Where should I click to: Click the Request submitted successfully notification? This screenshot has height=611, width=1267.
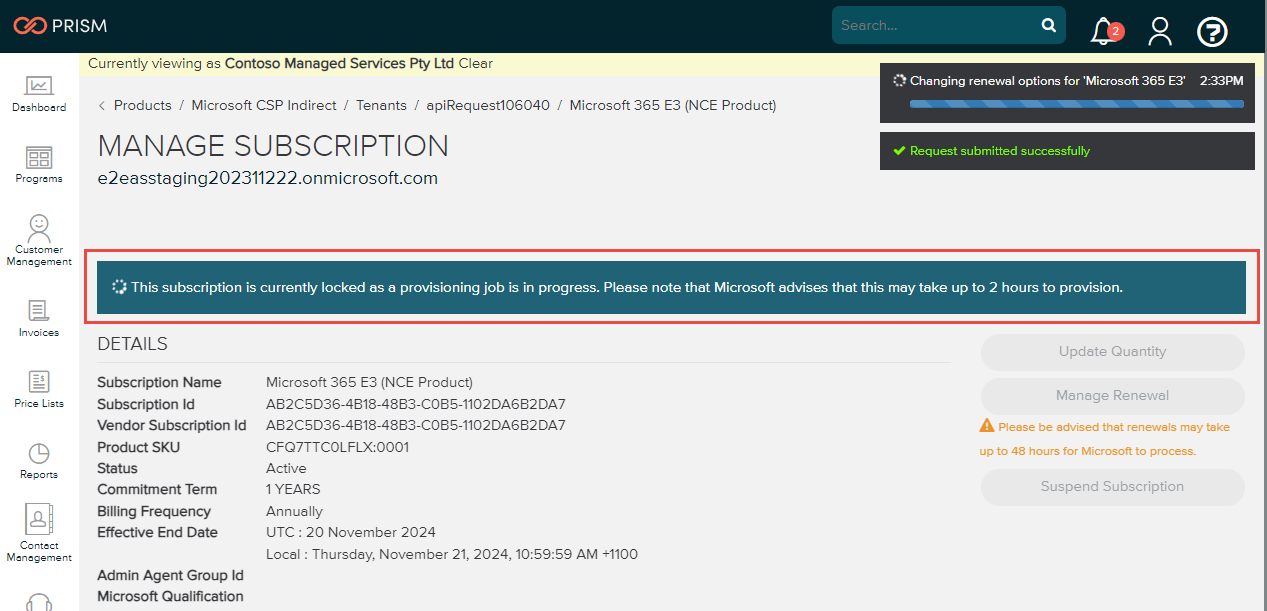[x=1067, y=151]
